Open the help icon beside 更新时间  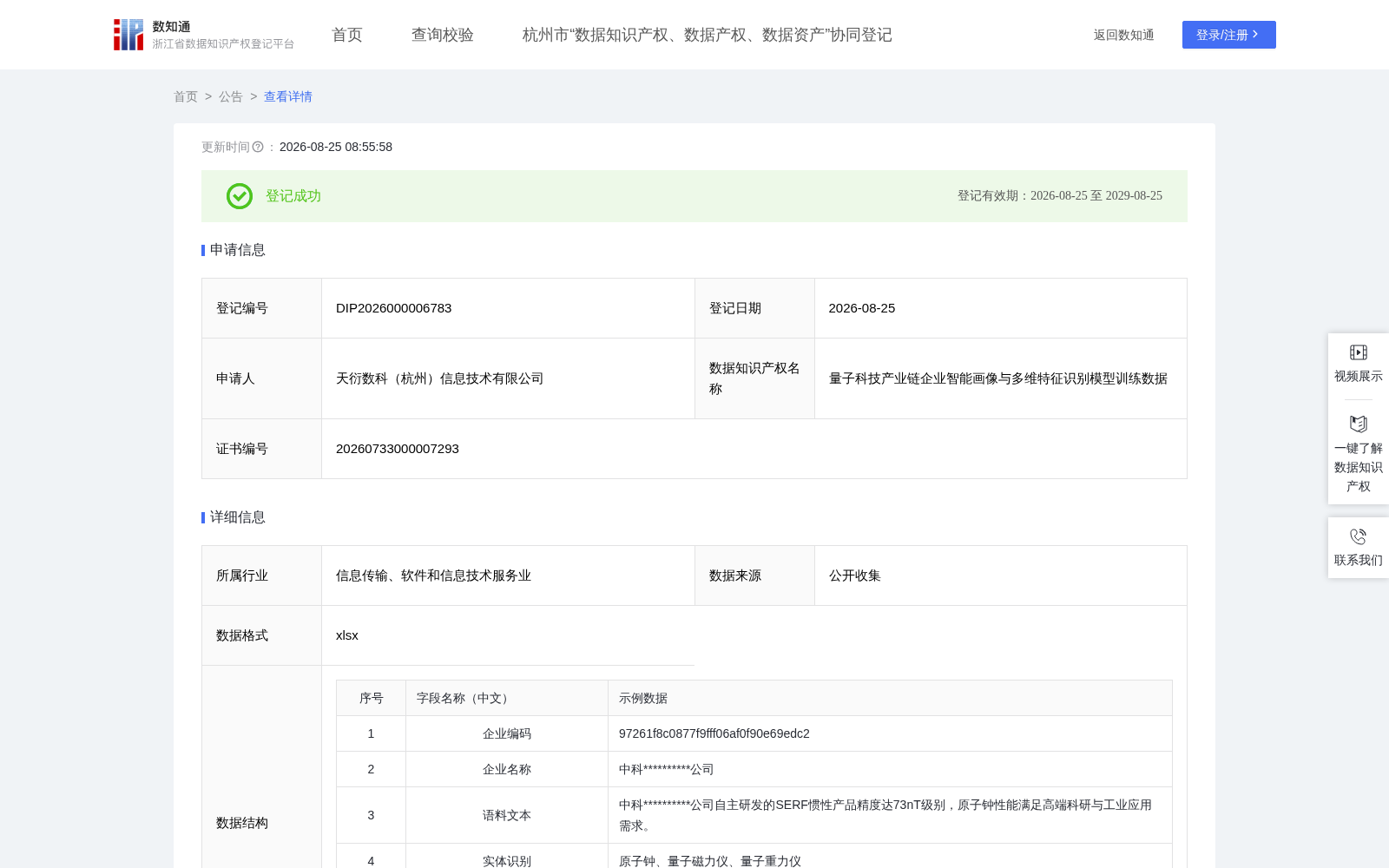coord(258,147)
